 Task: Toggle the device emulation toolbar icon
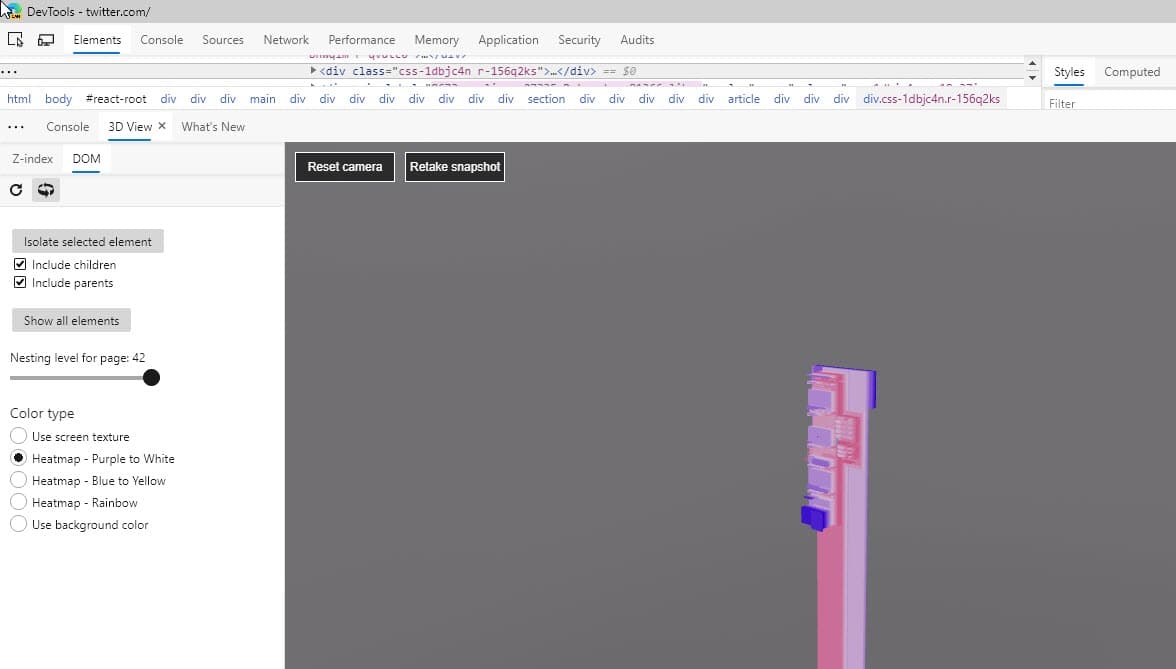coord(46,40)
